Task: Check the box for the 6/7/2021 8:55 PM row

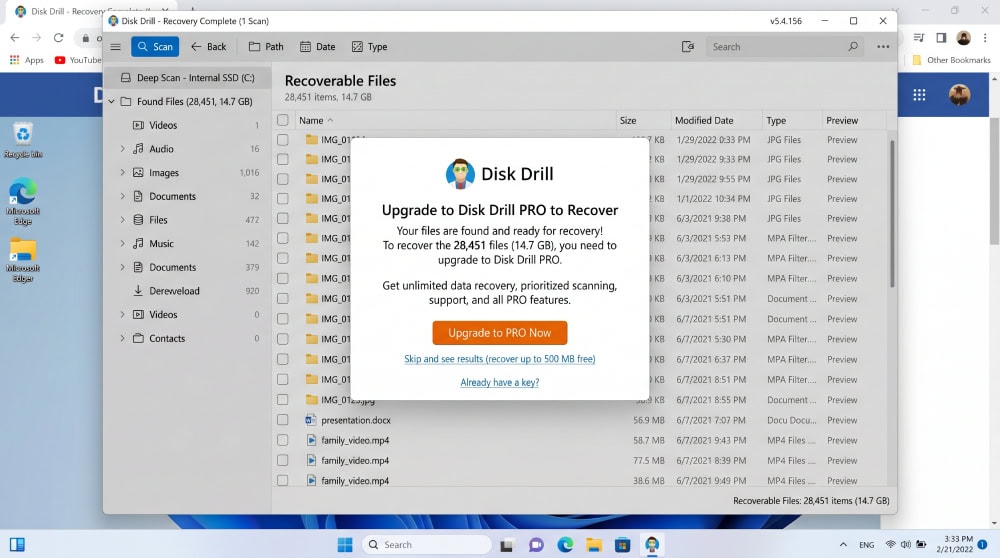Action: (283, 400)
